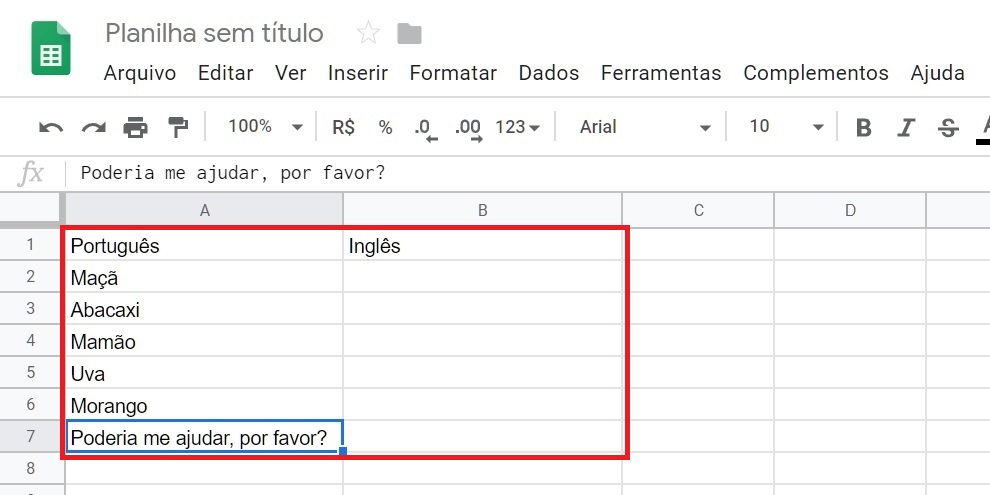The width and height of the screenshot is (990, 495).
Task: Open Google Sheets home logo
Action: pos(50,48)
